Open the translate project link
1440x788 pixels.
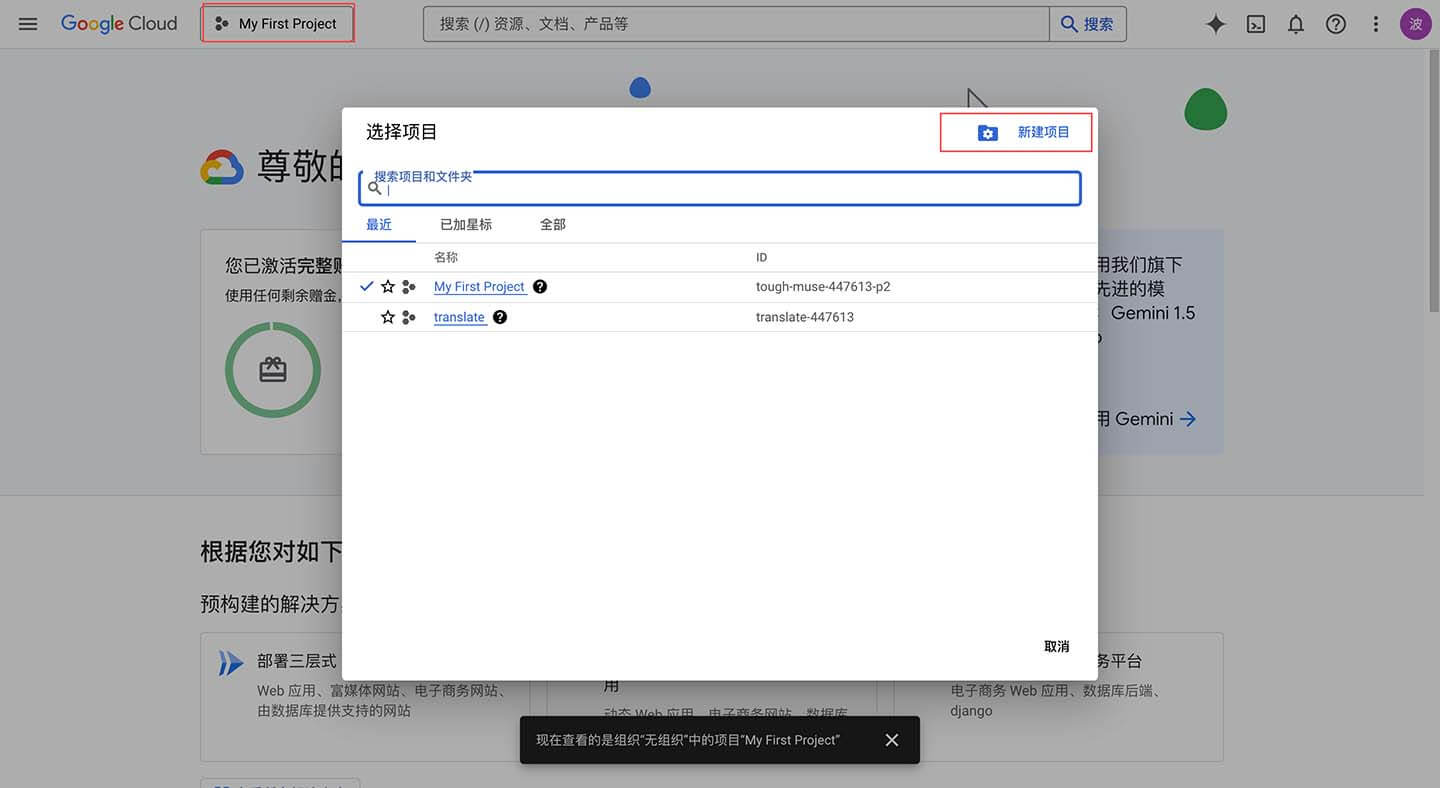460,317
